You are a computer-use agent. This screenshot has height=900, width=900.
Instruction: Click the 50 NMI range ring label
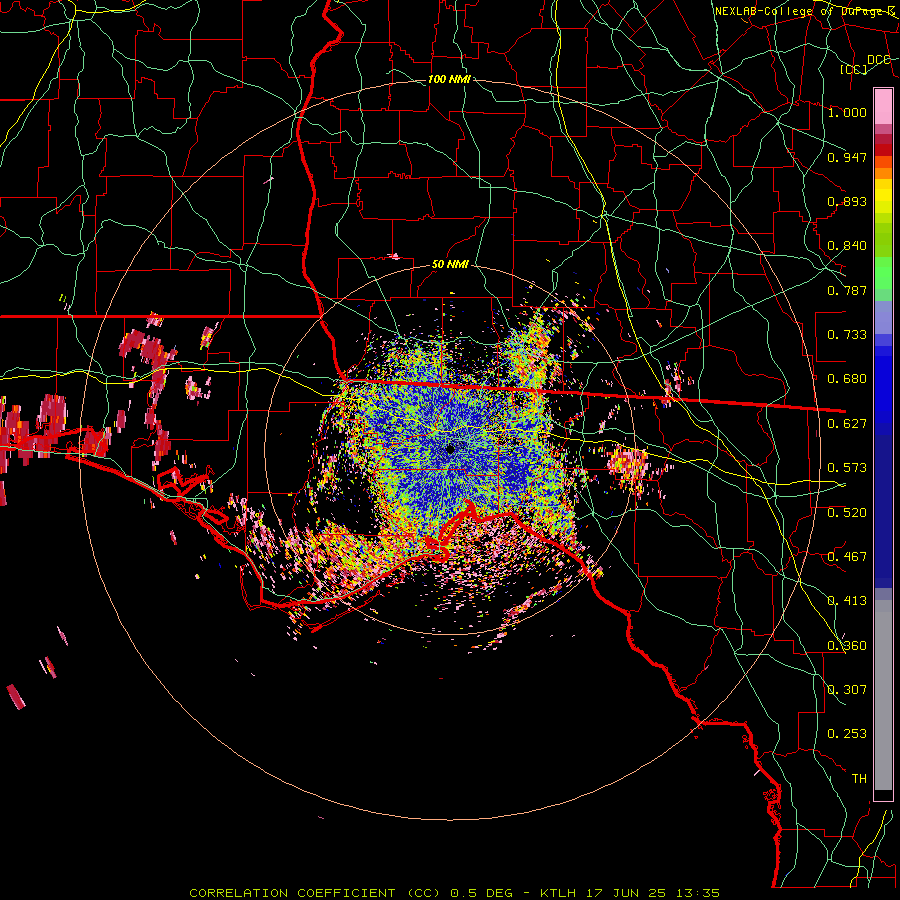(450, 265)
